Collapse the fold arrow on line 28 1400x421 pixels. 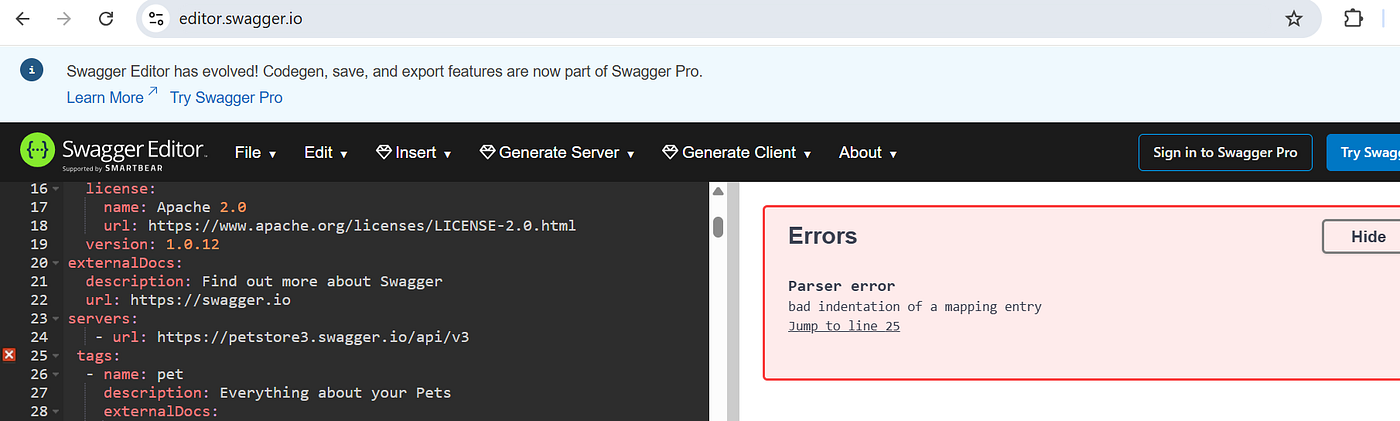[56, 411]
